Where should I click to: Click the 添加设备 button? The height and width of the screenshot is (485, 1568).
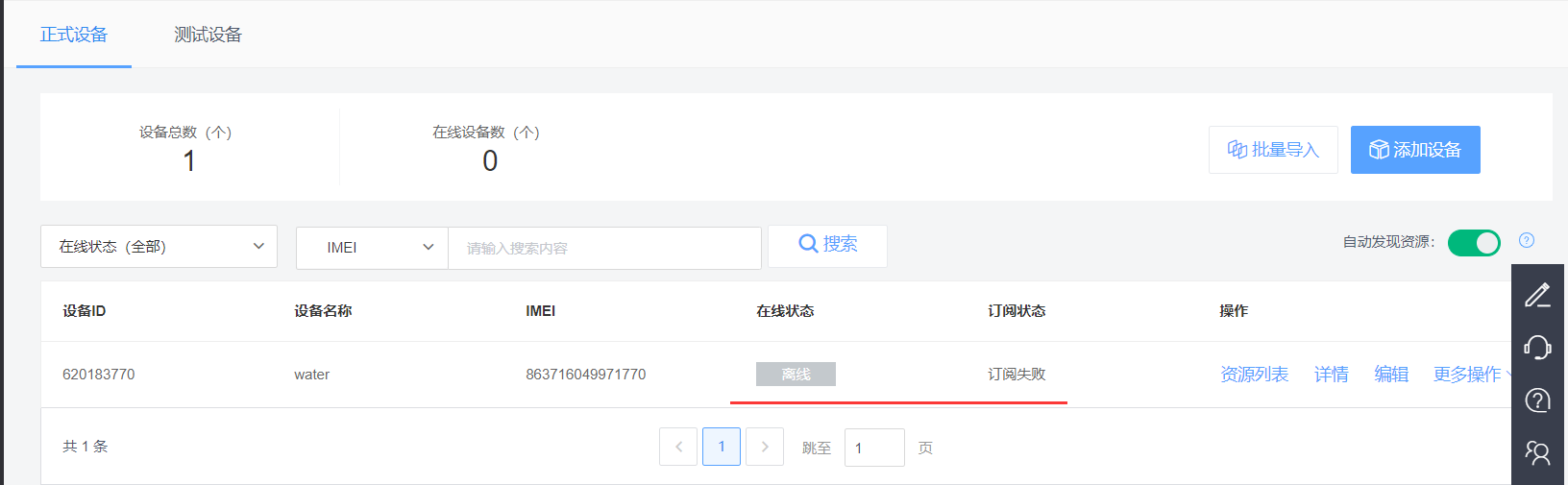pyautogui.click(x=1415, y=150)
